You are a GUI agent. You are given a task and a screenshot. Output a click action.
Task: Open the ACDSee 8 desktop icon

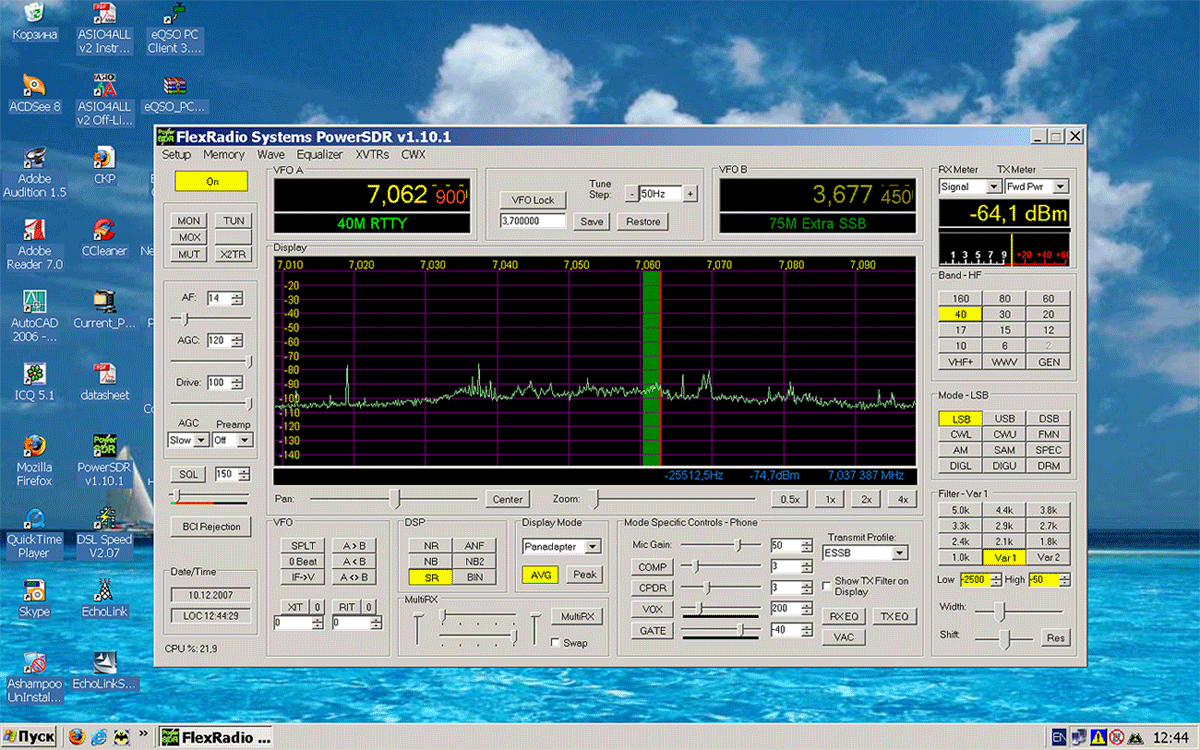coord(34,86)
